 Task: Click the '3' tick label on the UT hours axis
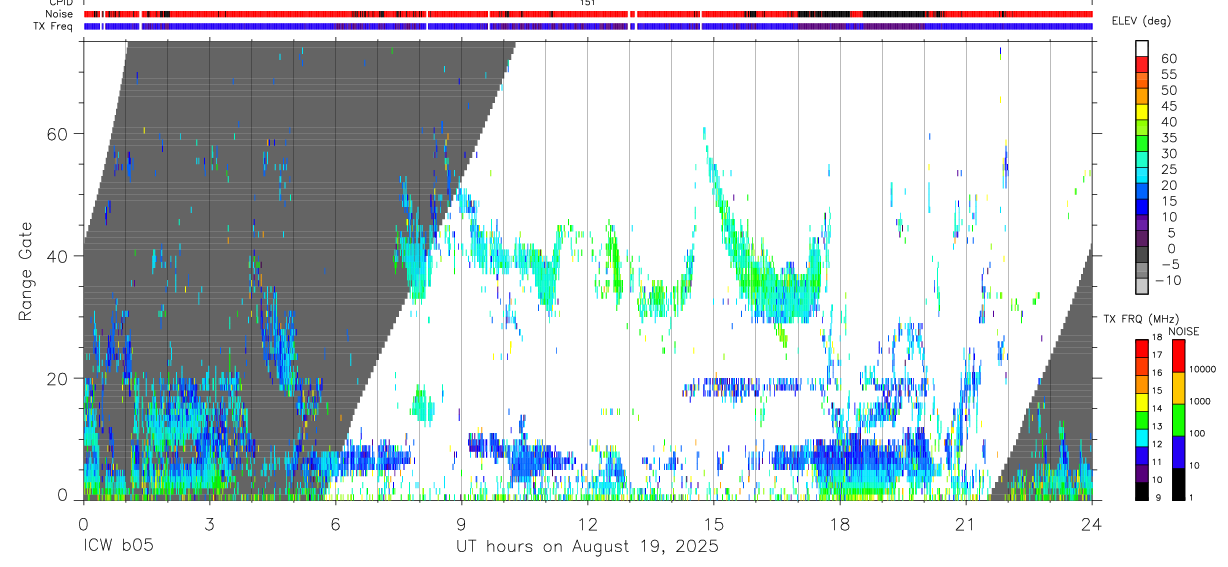[209, 523]
